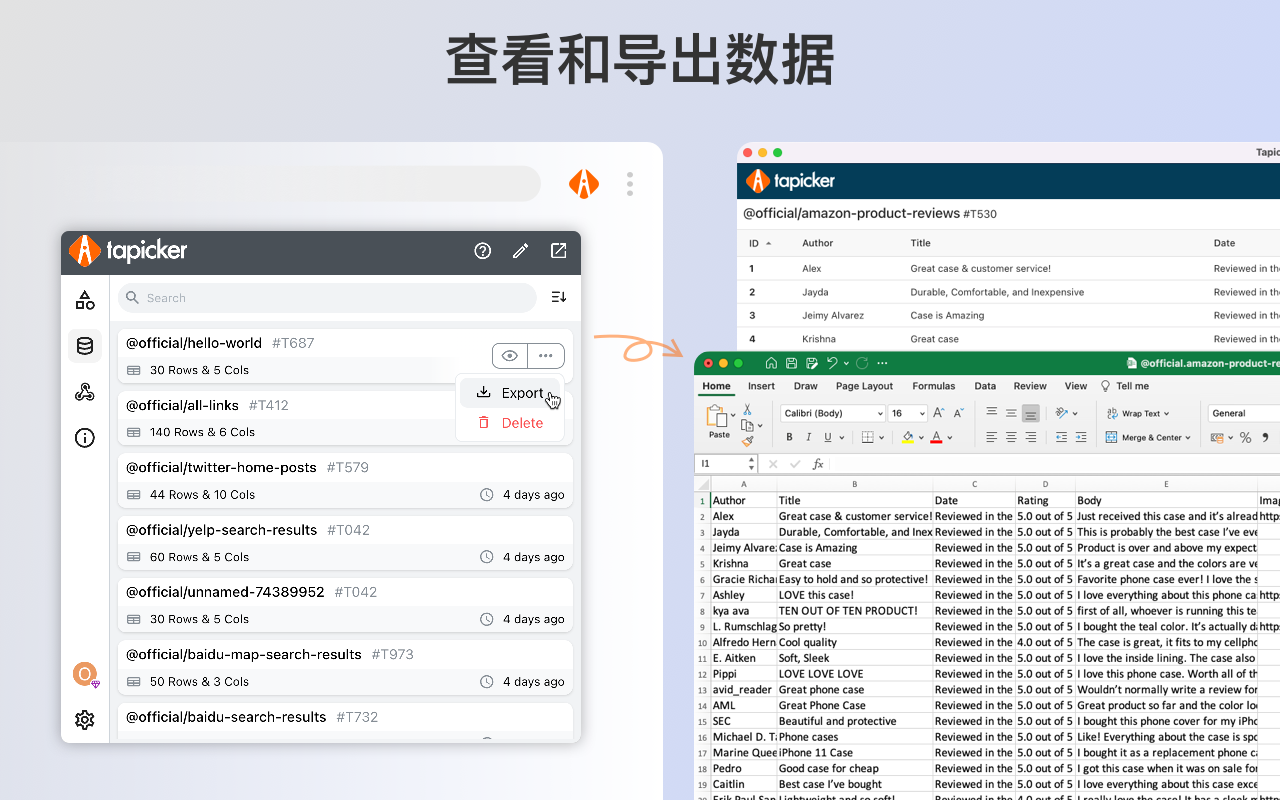Toggle visibility eye for hello-world dataset
This screenshot has height=800, width=1280.
coord(509,355)
